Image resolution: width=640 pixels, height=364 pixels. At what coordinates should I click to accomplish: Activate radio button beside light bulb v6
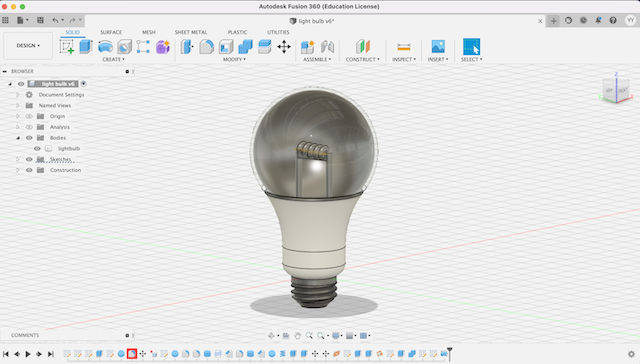coord(84,84)
